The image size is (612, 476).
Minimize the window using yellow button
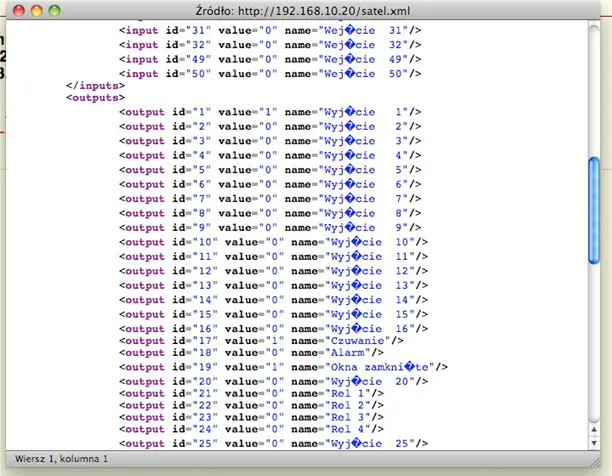tap(38, 9)
